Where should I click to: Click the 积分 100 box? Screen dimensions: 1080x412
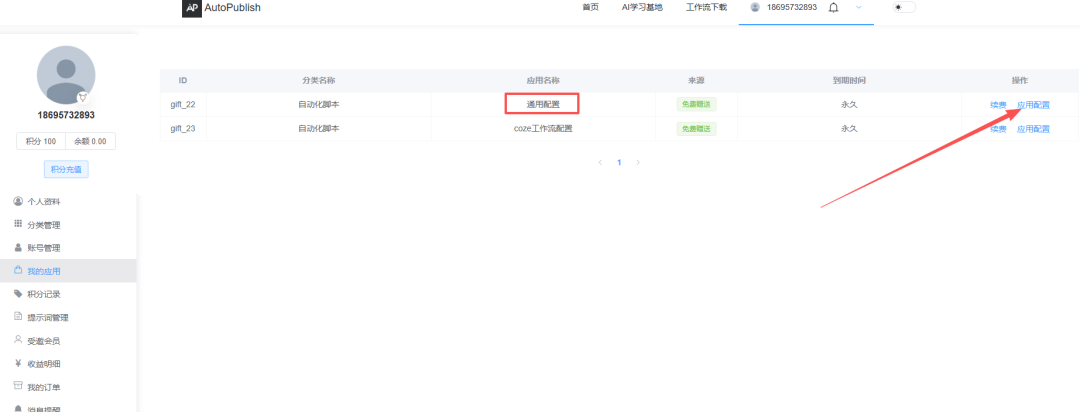tap(41, 141)
